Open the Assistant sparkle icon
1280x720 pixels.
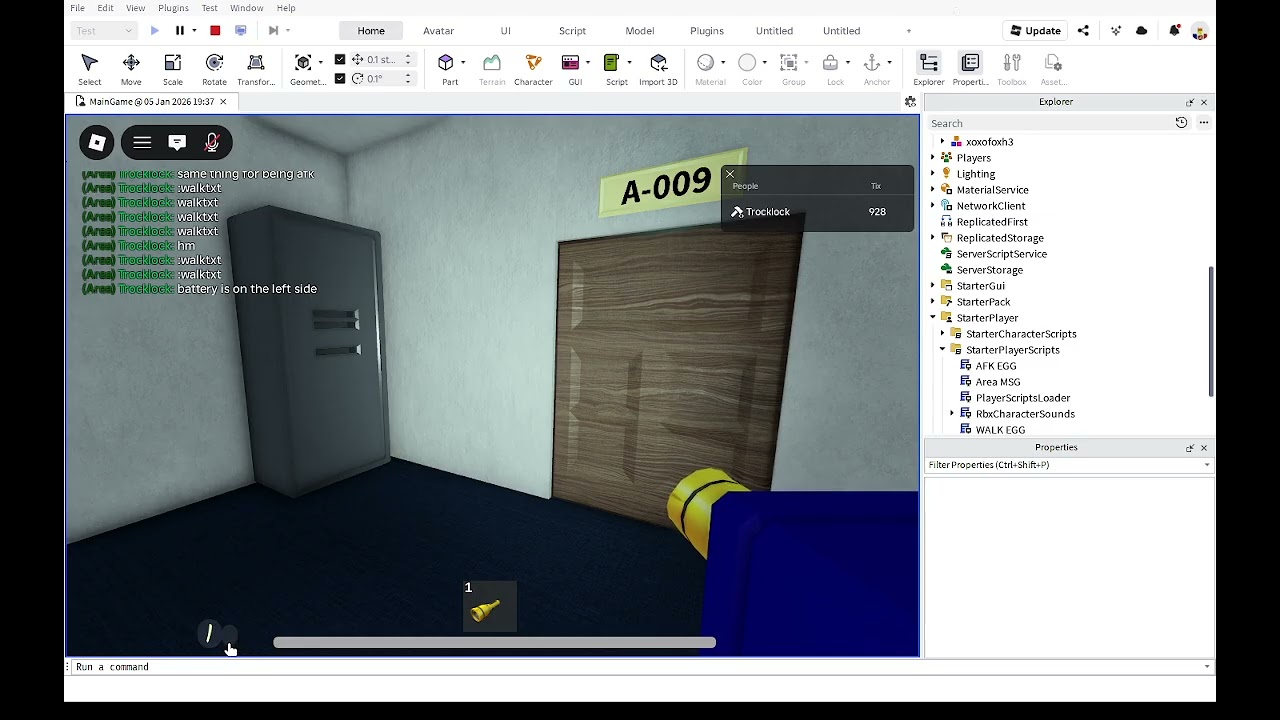coord(1116,31)
